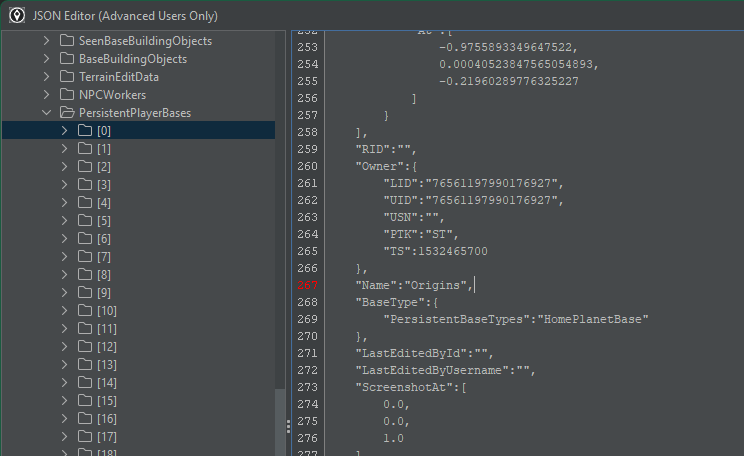Select the [16] tree item
Image resolution: width=744 pixels, height=456 pixels.
point(106,419)
